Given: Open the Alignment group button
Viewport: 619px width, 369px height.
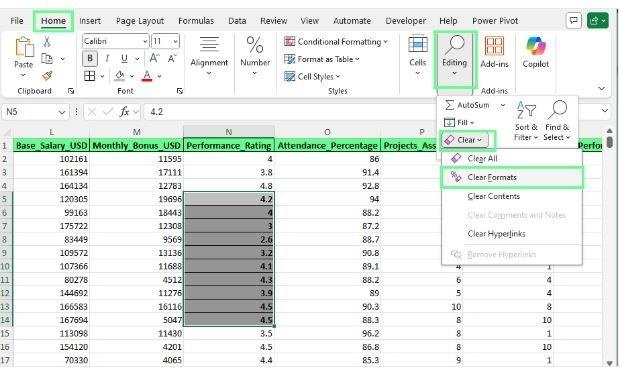Looking at the screenshot, I should click(x=209, y=56).
